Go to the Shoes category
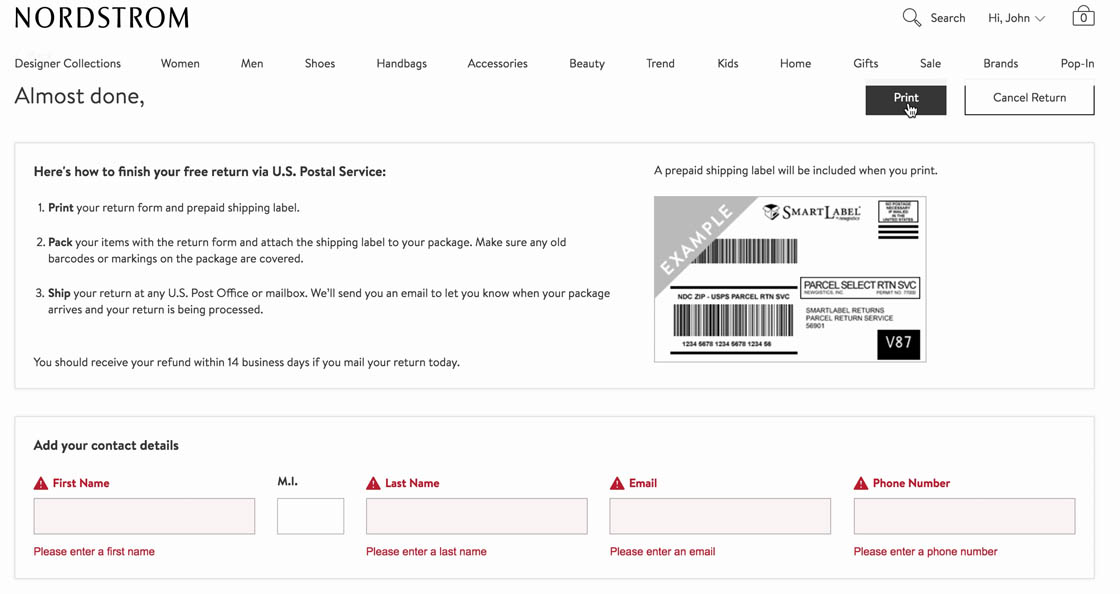This screenshot has height=594, width=1120. tap(320, 63)
